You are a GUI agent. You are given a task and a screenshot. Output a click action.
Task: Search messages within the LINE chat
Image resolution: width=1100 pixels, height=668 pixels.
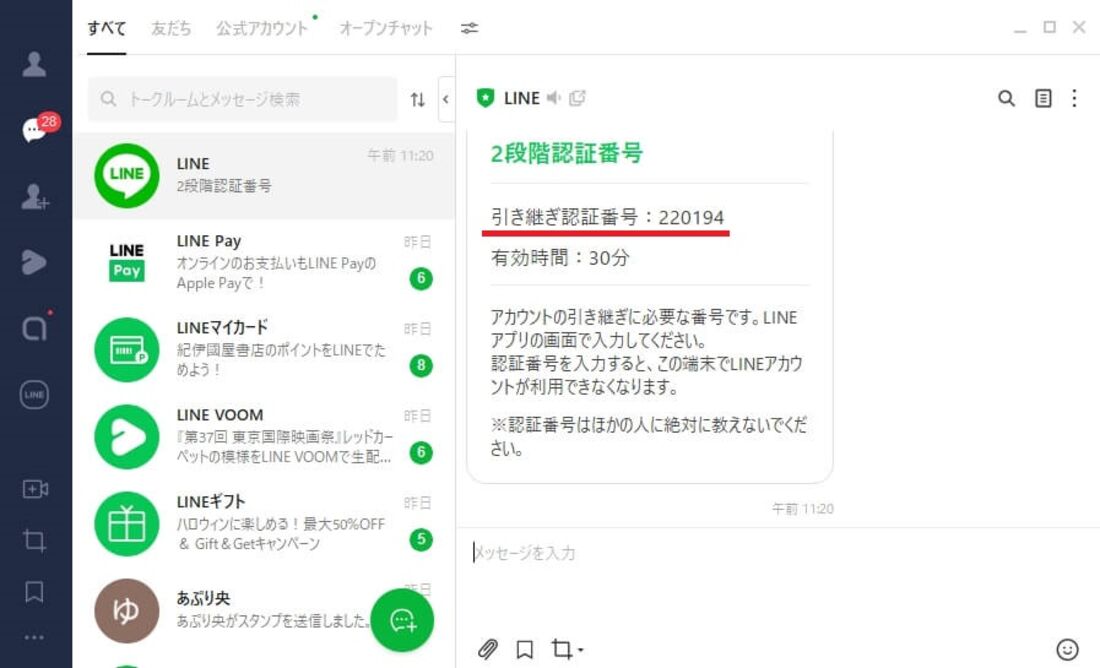click(x=1005, y=98)
